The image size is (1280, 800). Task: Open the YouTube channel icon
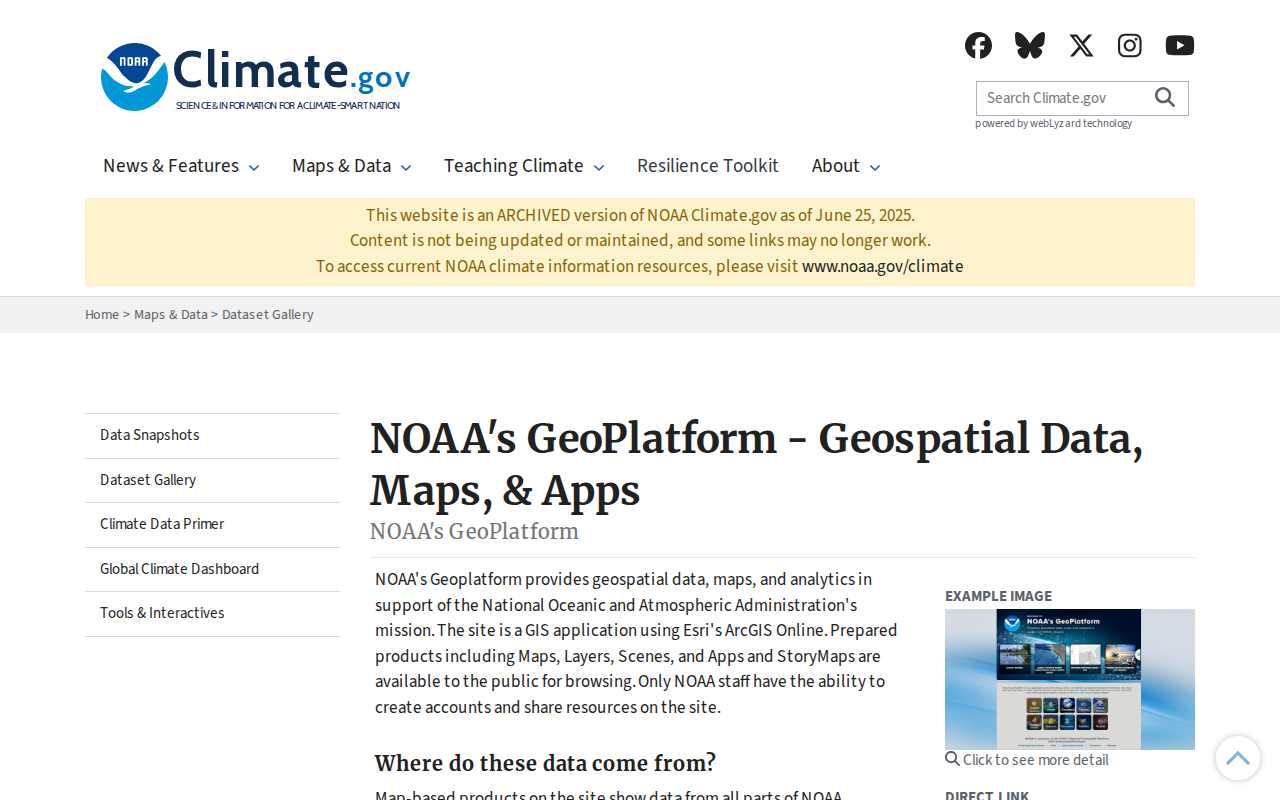coord(1180,45)
